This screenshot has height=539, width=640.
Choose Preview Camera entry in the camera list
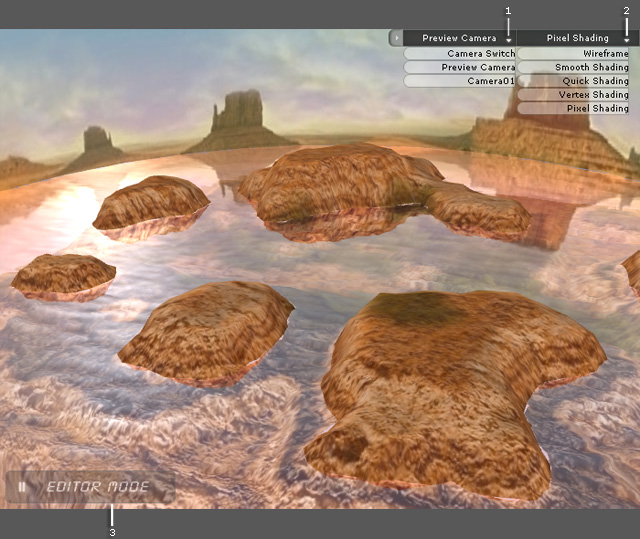click(461, 67)
